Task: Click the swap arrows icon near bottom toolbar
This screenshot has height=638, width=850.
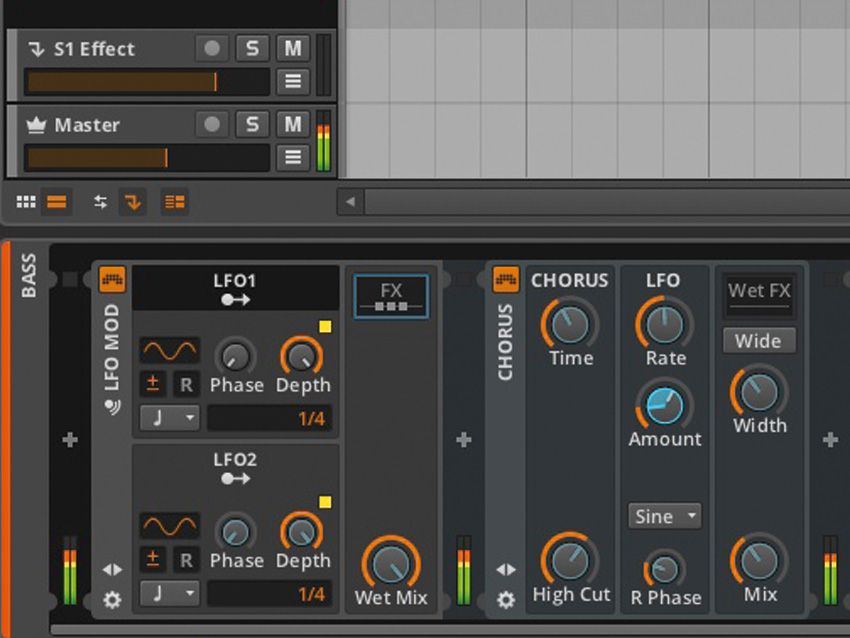Action: tap(100, 201)
